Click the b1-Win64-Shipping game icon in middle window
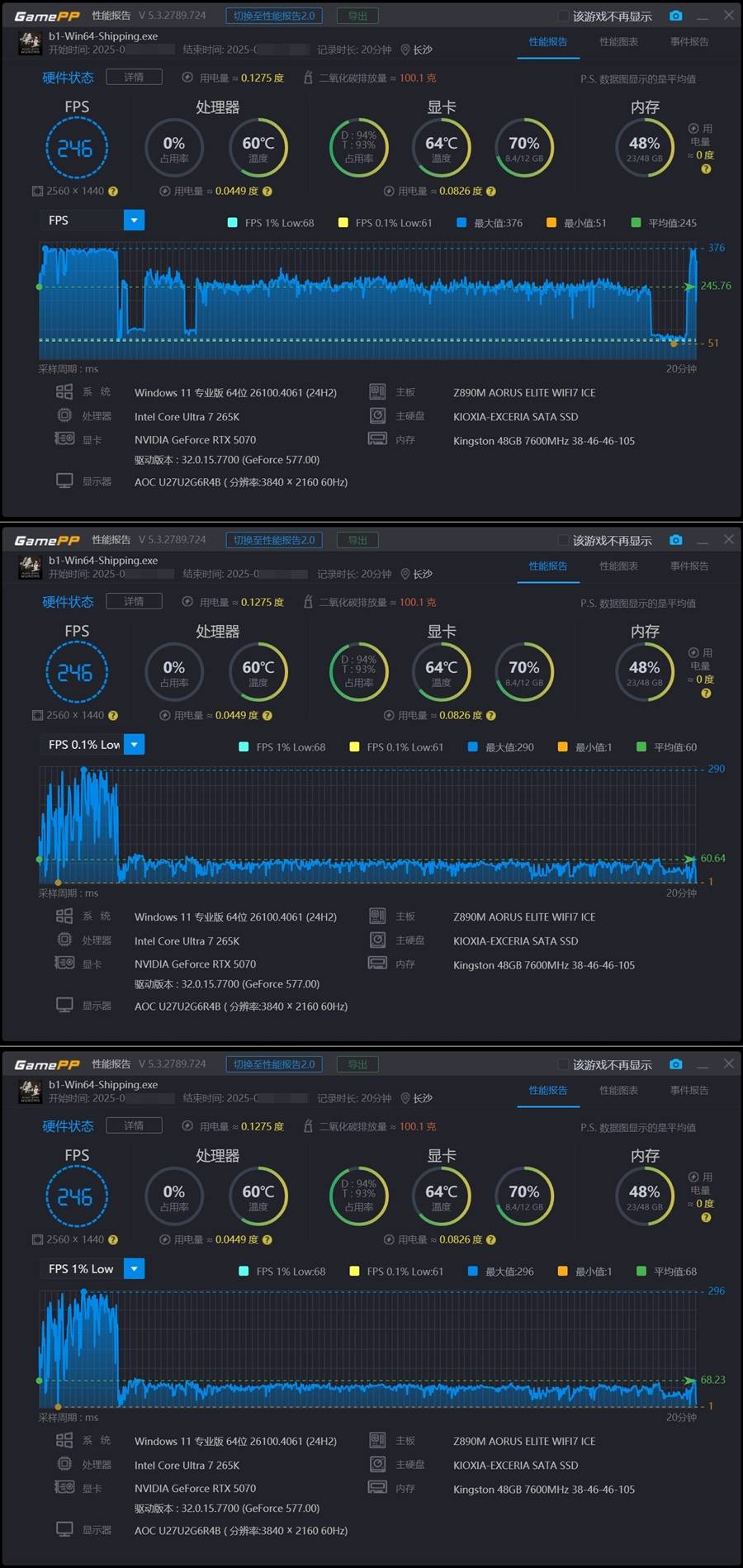The width and height of the screenshot is (743, 1568). [31, 567]
